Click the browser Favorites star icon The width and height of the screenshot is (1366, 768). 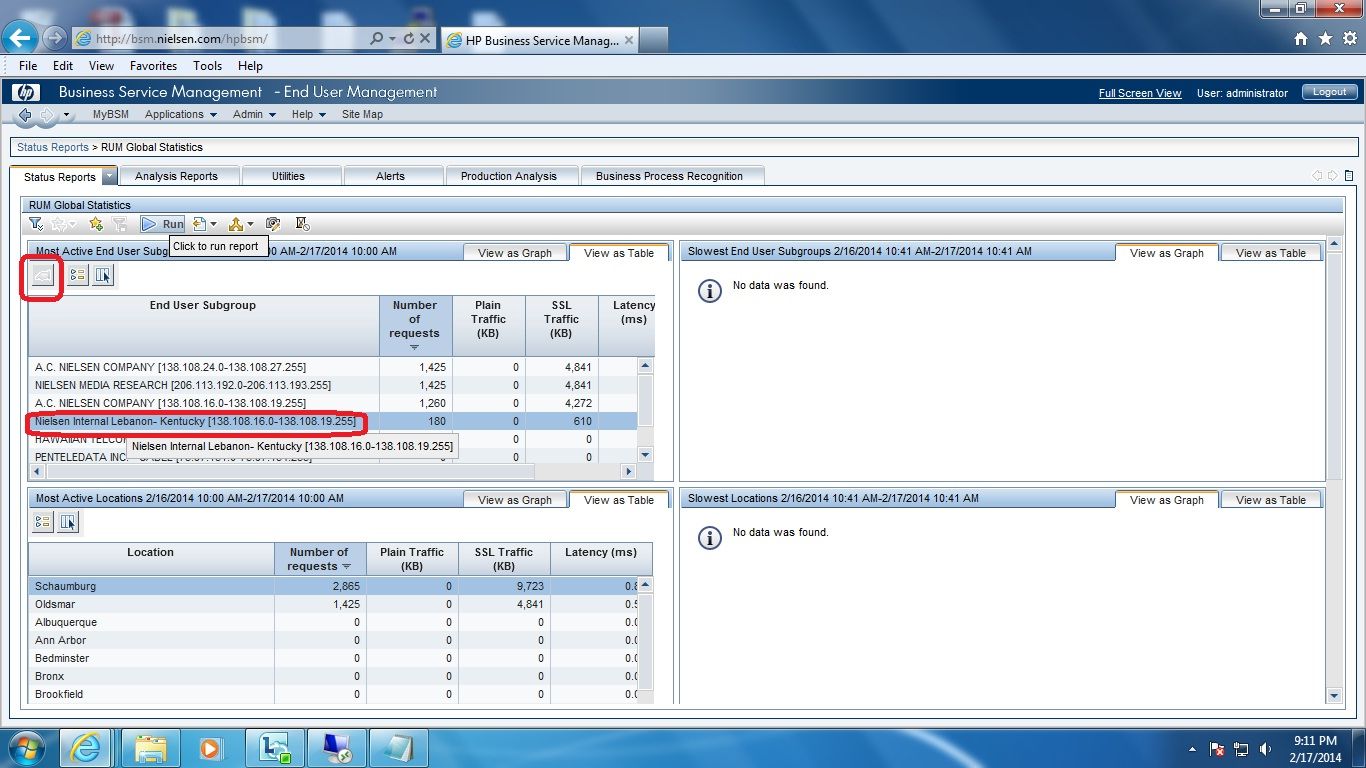point(1325,39)
